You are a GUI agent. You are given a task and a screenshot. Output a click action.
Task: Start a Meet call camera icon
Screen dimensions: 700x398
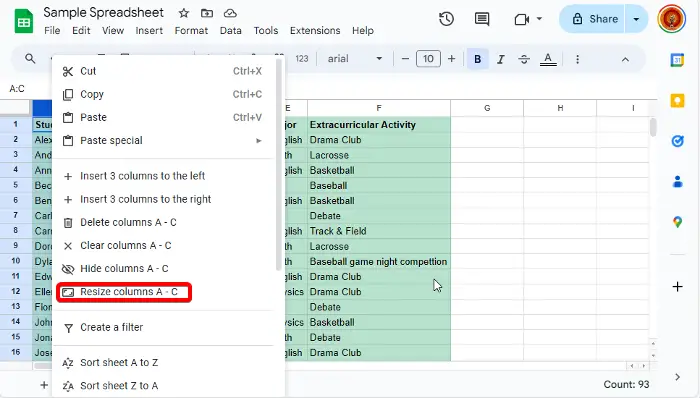[x=521, y=19]
